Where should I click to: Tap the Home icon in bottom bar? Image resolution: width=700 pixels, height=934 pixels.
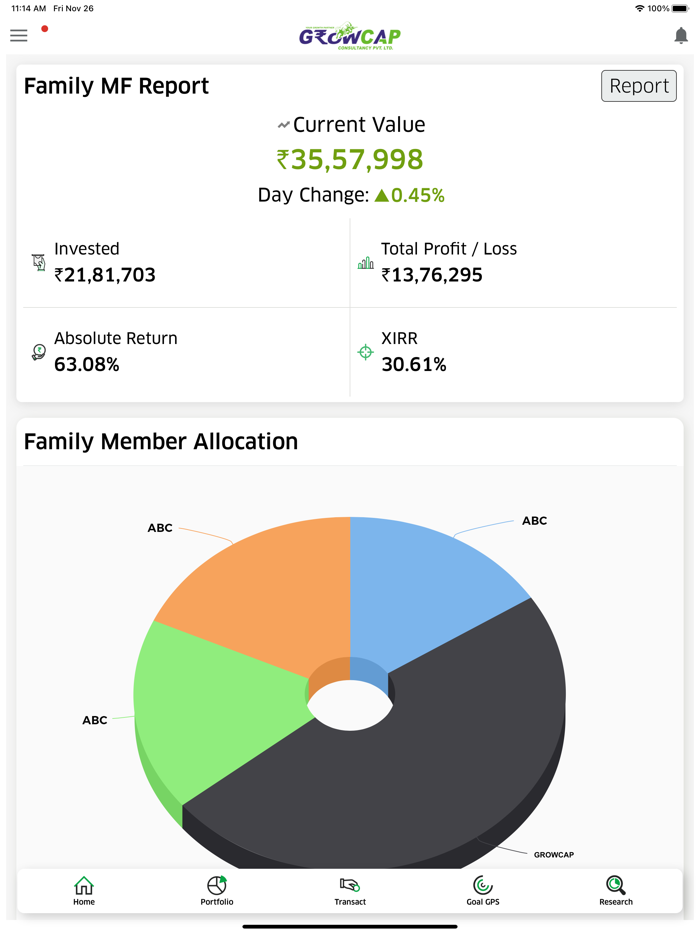click(84, 884)
